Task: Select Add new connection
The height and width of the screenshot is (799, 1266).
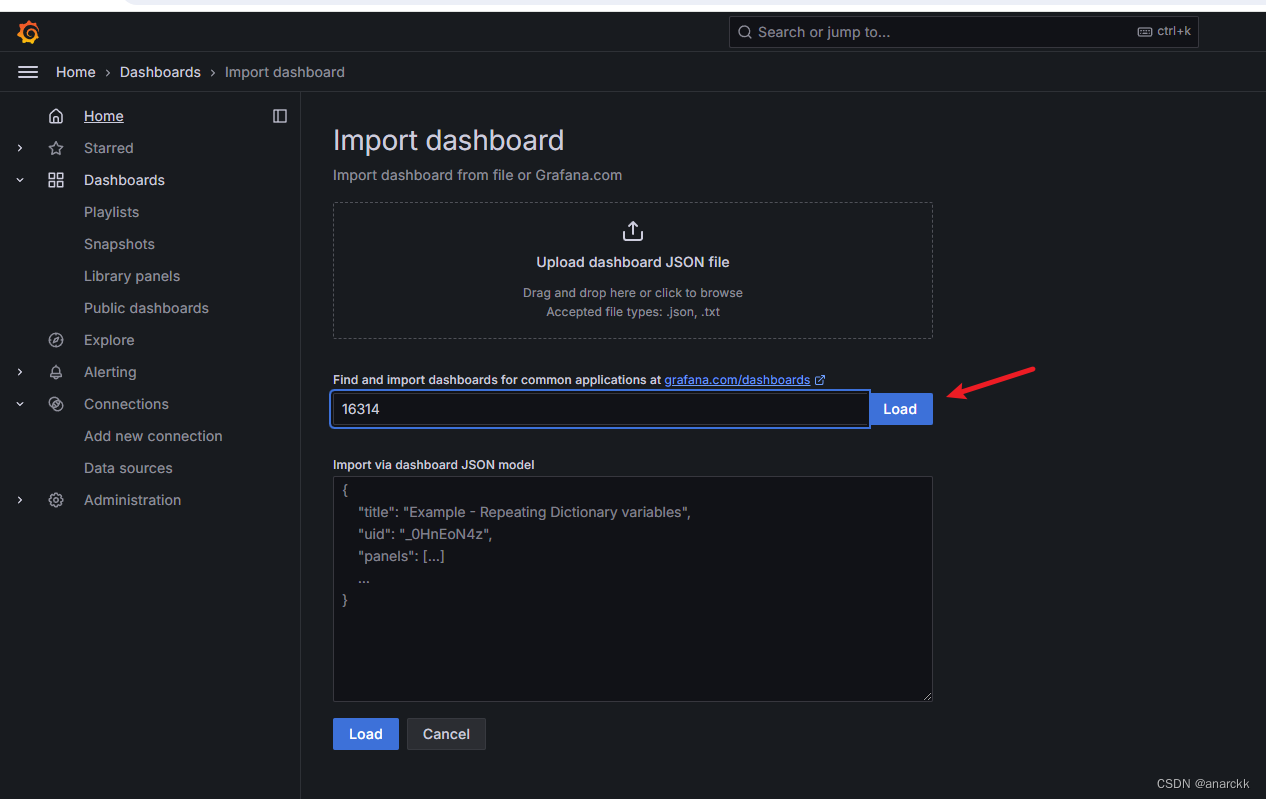Action: 153,436
